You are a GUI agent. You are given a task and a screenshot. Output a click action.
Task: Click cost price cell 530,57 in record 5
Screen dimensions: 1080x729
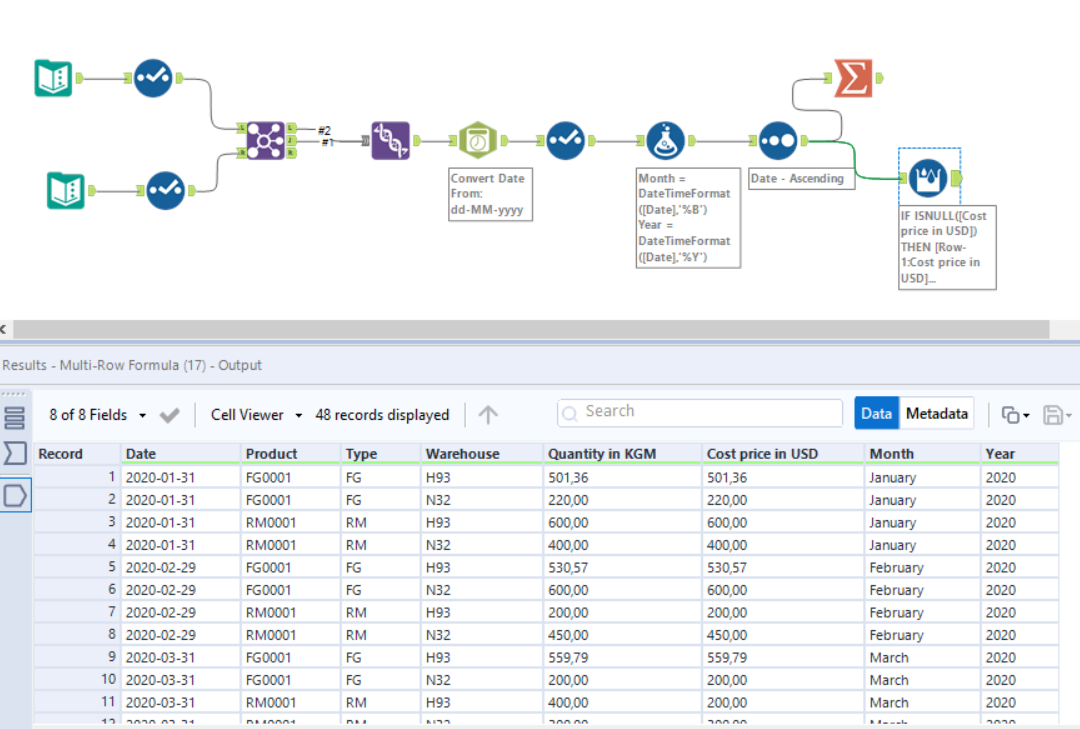click(x=782, y=568)
